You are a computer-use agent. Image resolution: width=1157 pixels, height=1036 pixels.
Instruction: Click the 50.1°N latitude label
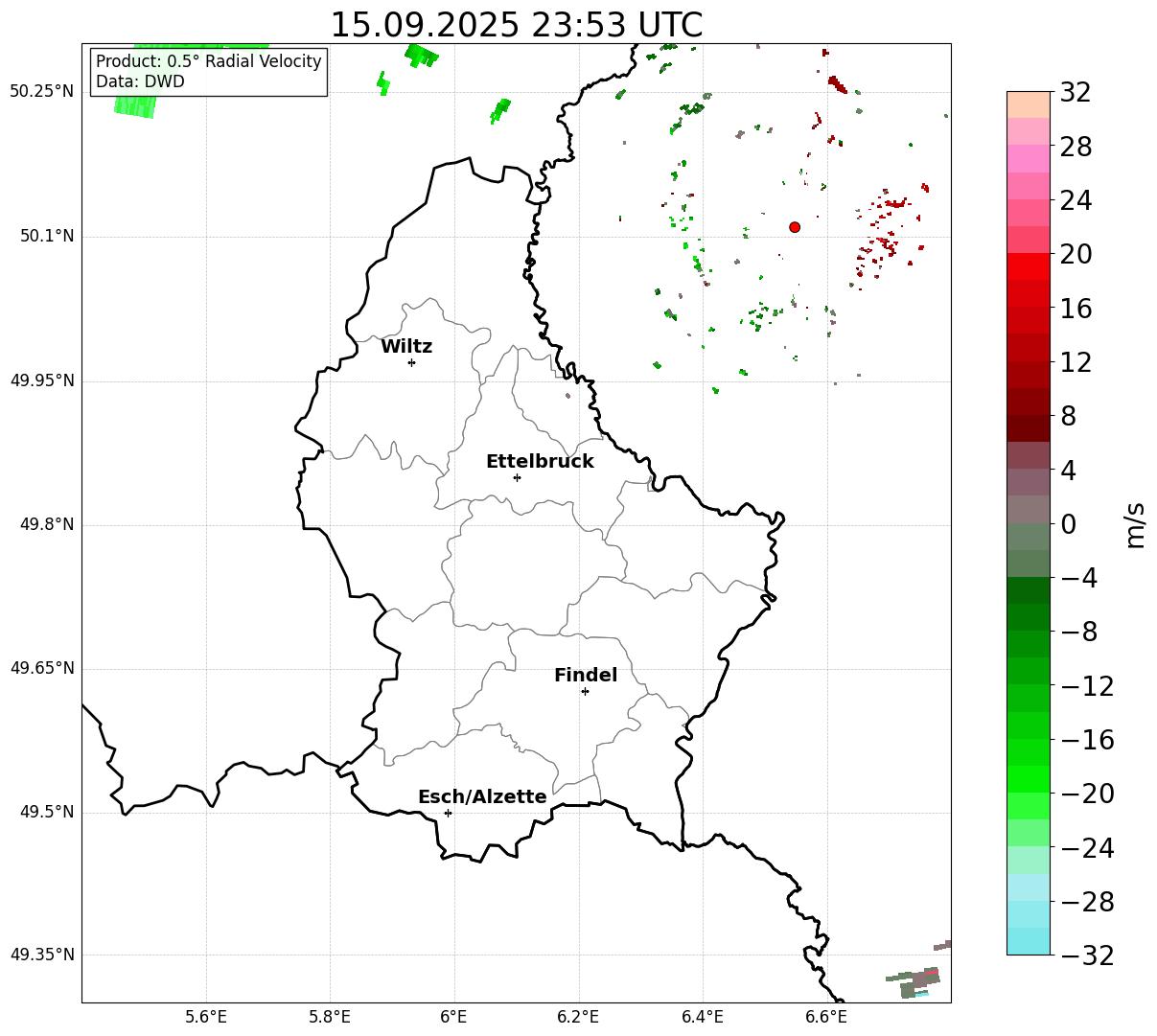(x=47, y=236)
